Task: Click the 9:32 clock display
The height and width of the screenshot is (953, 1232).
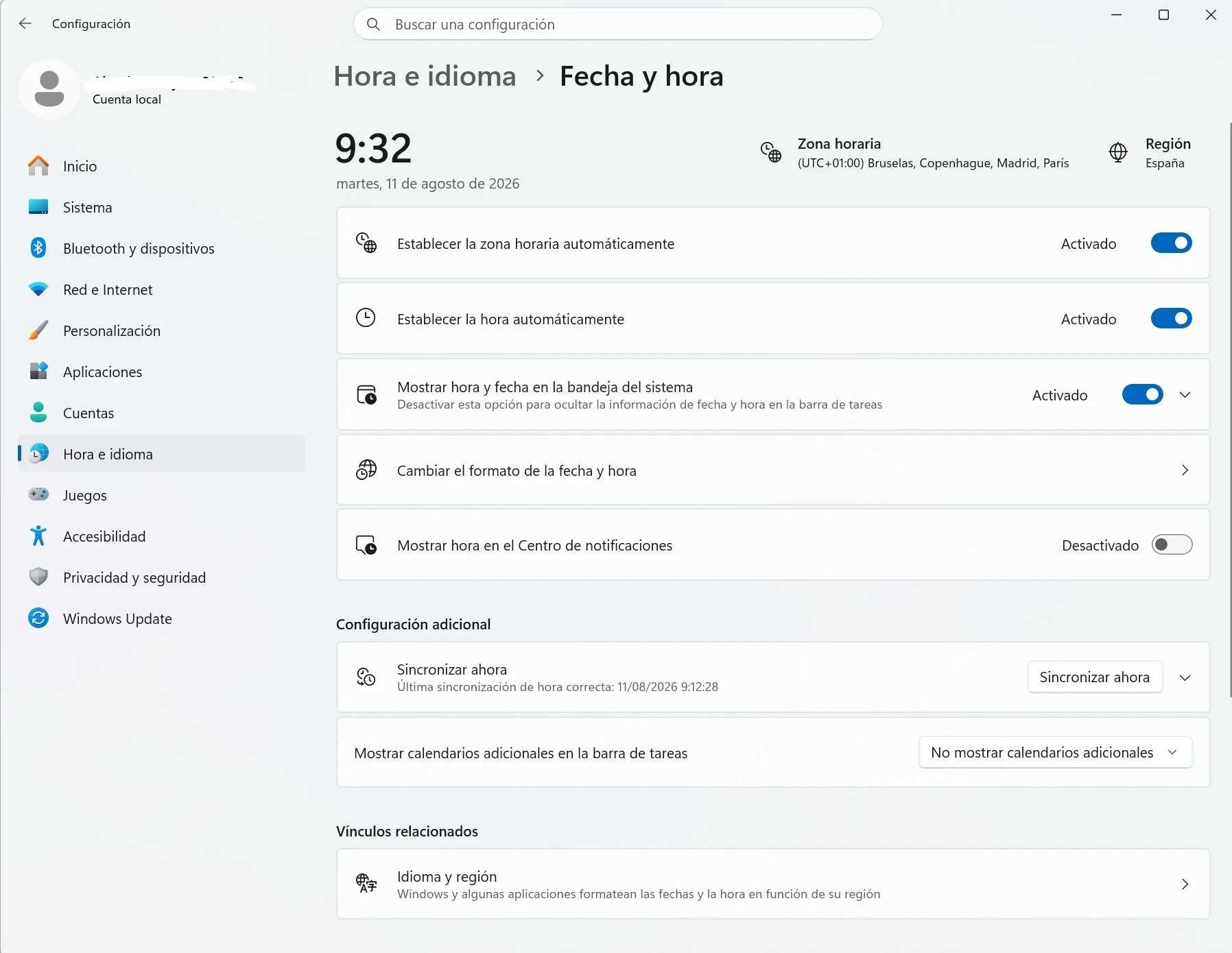Action: click(373, 148)
